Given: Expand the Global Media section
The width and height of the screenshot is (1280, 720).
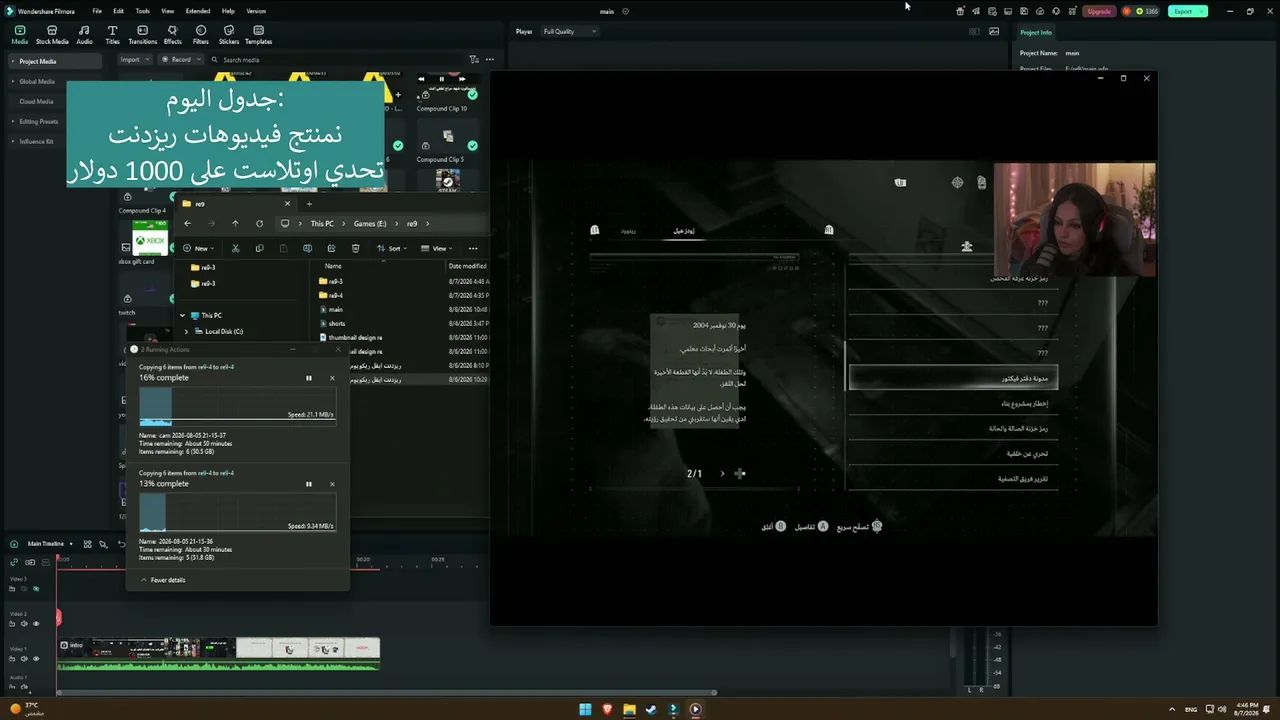Looking at the screenshot, I should 12,81.
